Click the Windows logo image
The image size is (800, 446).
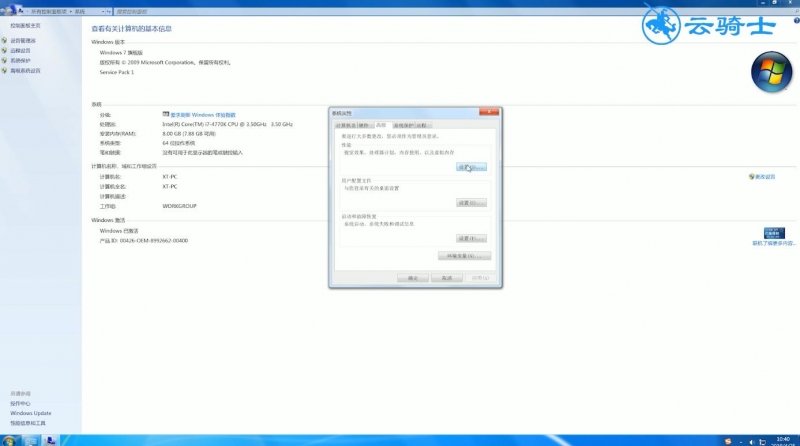(771, 72)
